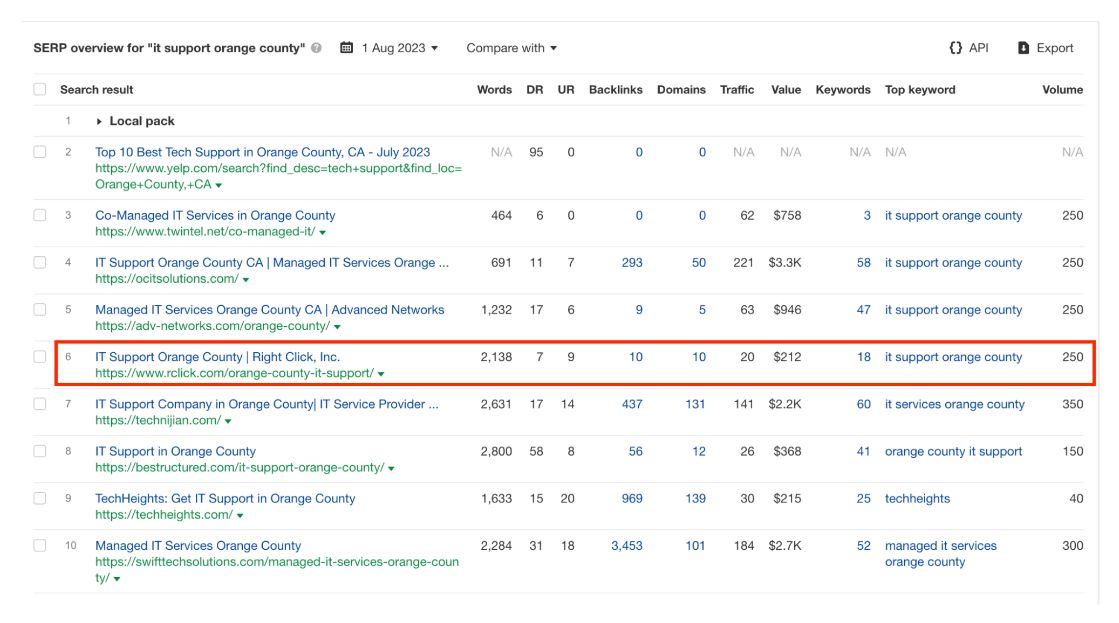Check the box for the swifttechsolutions.com row
The height and width of the screenshot is (623, 1119).
40,545
